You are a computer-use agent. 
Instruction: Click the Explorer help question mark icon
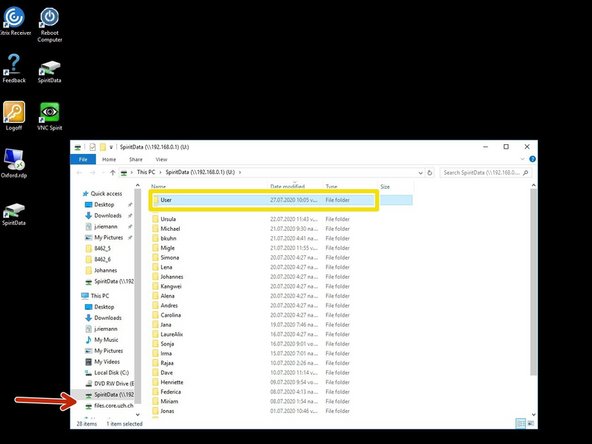pyautogui.click(x=532, y=159)
